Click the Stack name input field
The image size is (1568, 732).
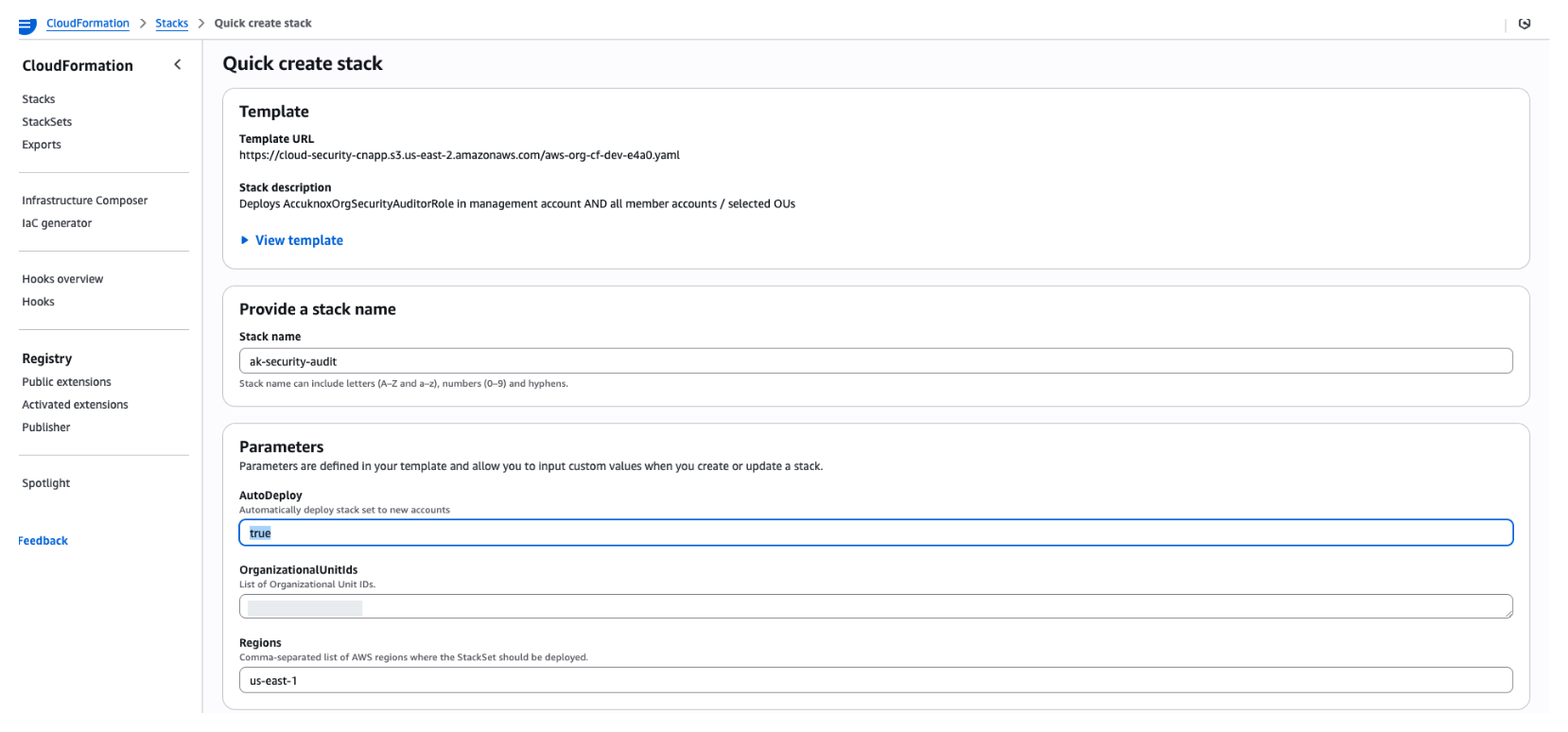click(876, 361)
